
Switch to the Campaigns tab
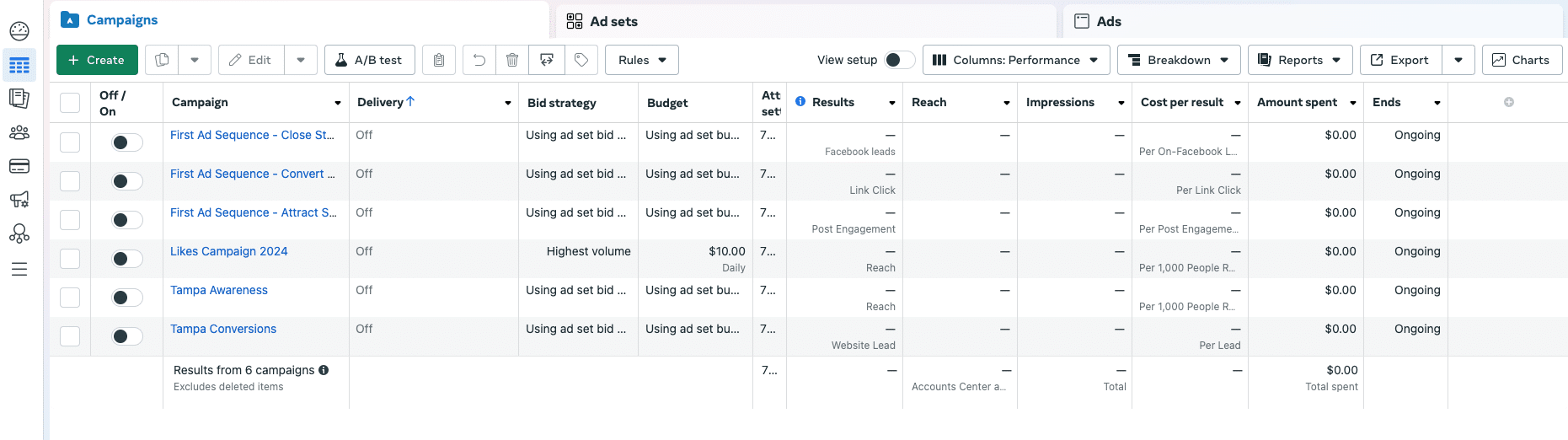click(300, 20)
